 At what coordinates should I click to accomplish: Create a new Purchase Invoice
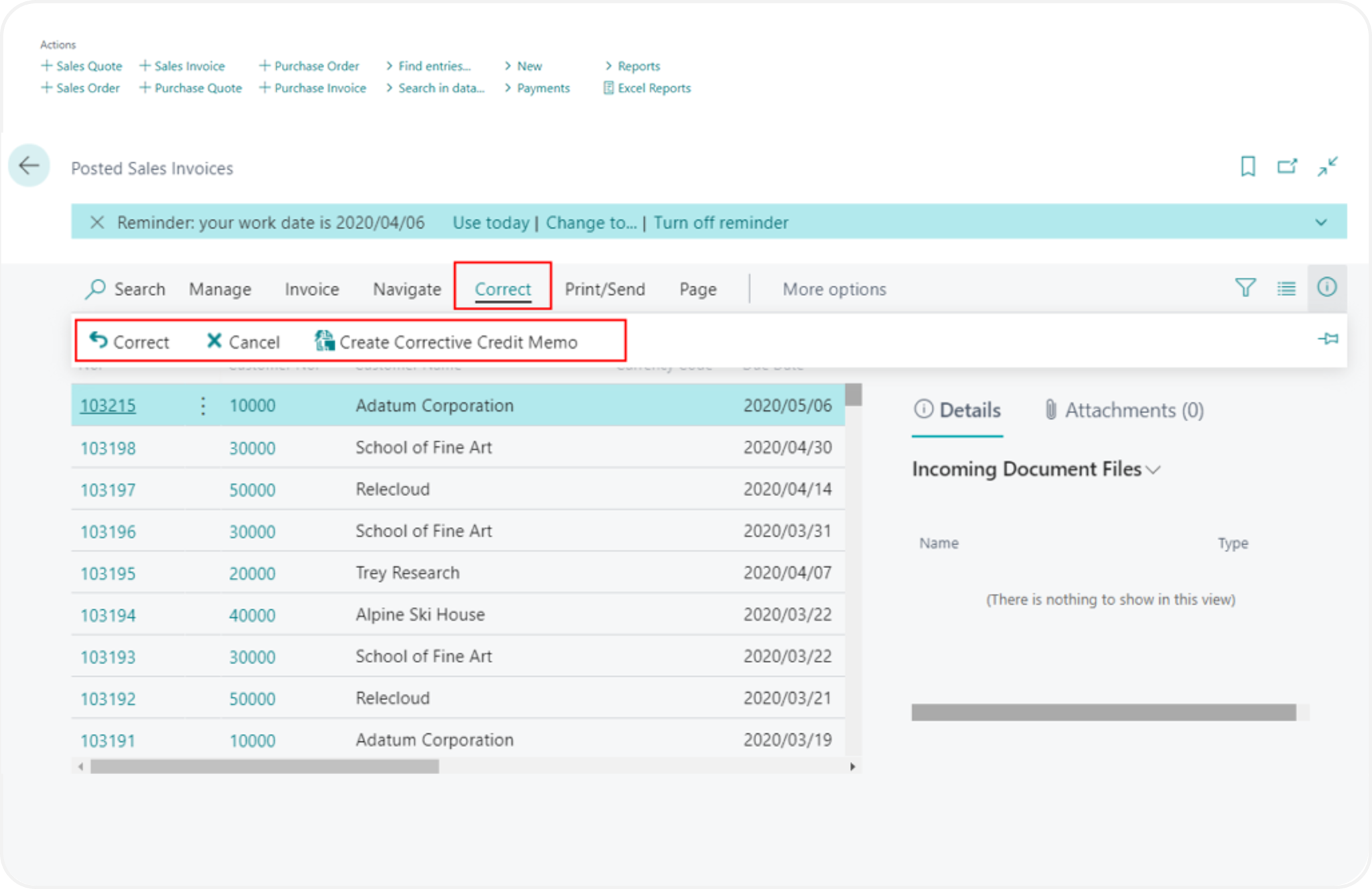[x=312, y=88]
